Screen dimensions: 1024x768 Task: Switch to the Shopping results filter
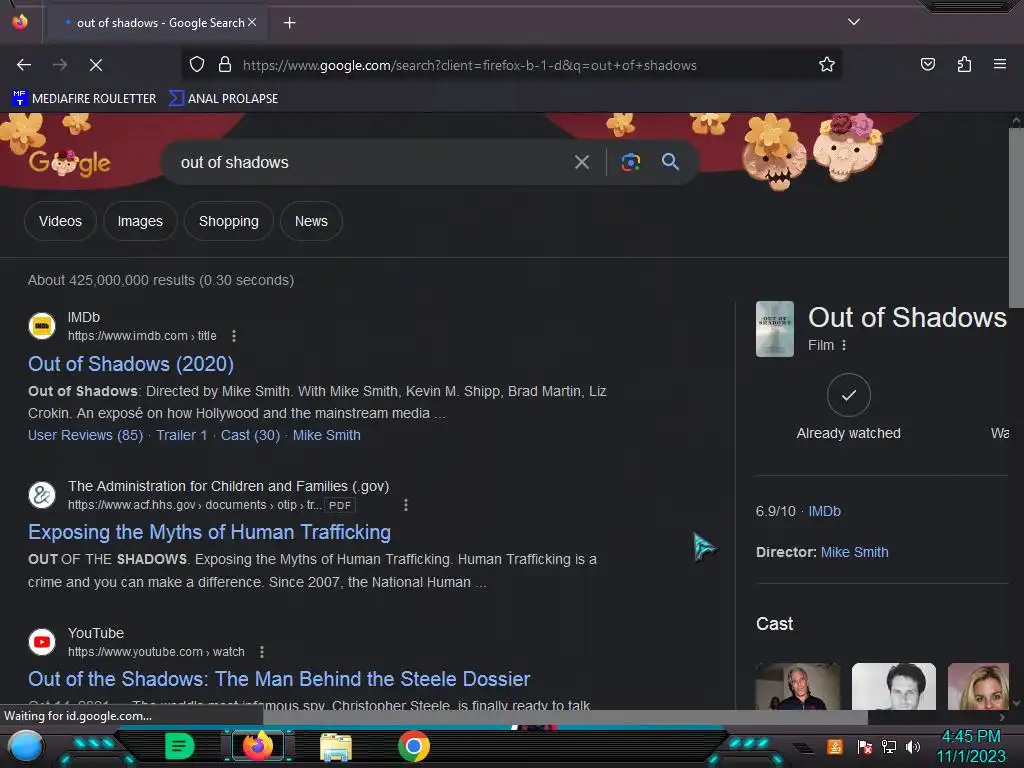pyautogui.click(x=229, y=221)
